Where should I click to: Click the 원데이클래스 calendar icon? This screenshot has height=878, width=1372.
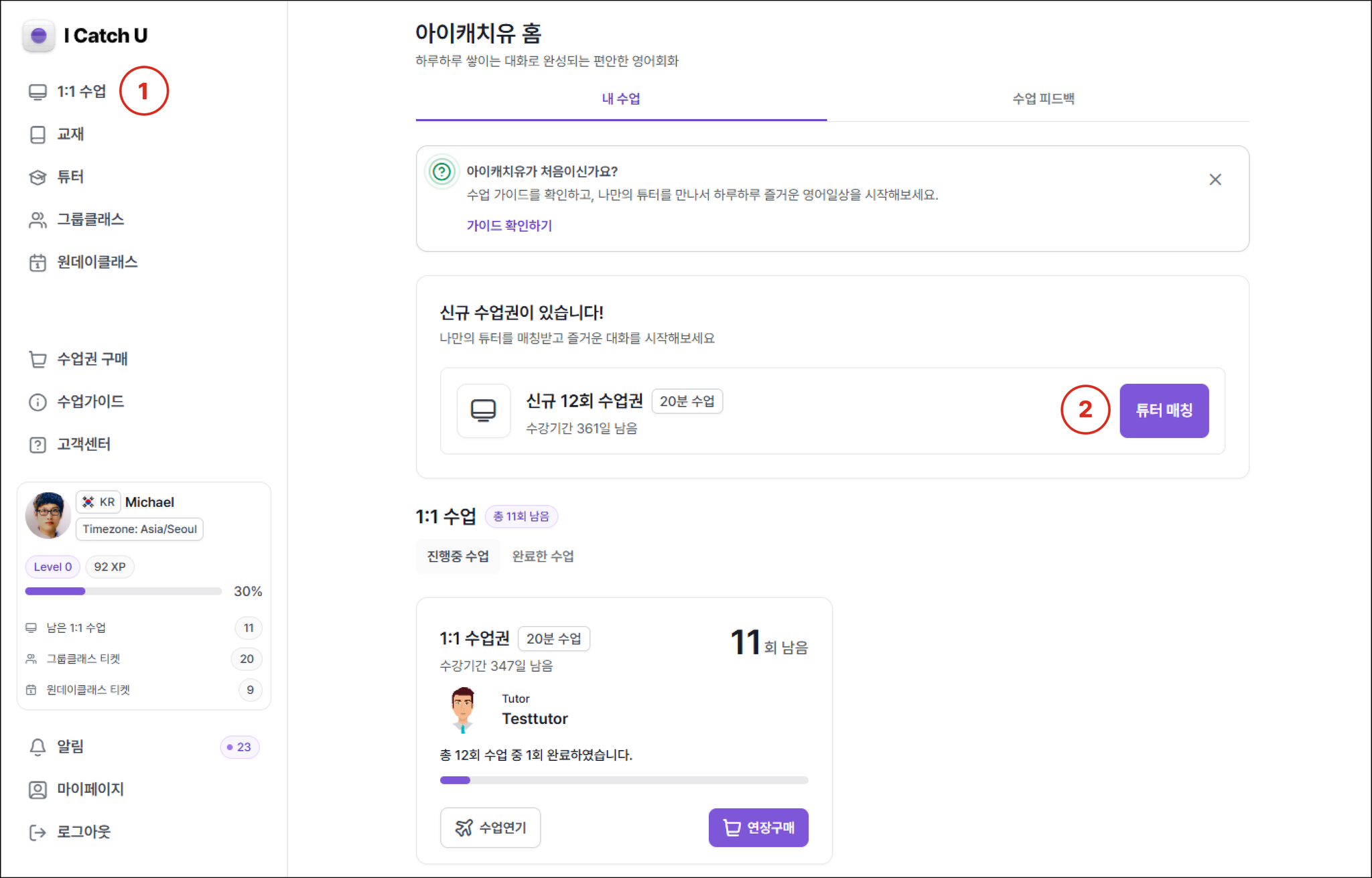[38, 263]
